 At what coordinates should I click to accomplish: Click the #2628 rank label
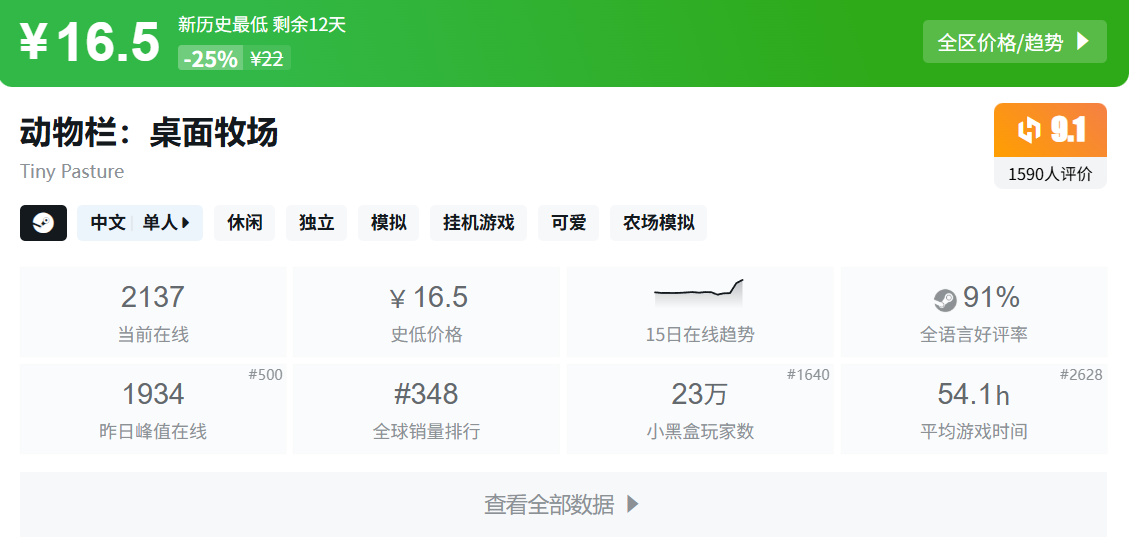pyautogui.click(x=1081, y=375)
